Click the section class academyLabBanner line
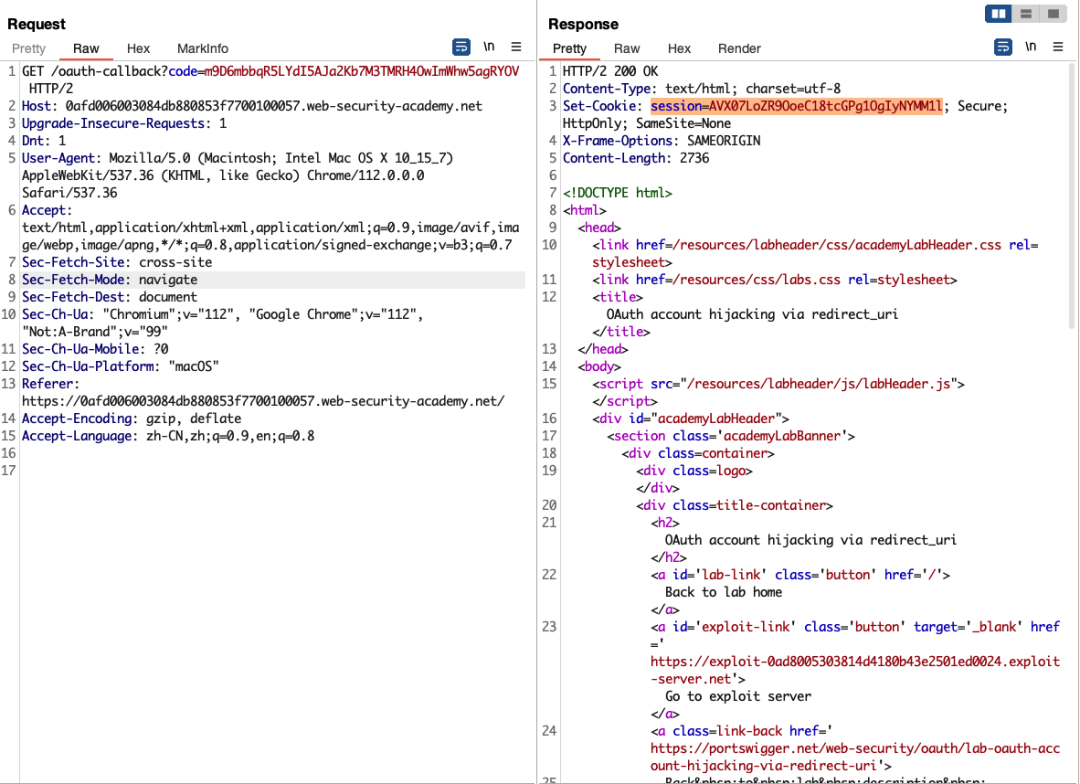 tap(731, 435)
